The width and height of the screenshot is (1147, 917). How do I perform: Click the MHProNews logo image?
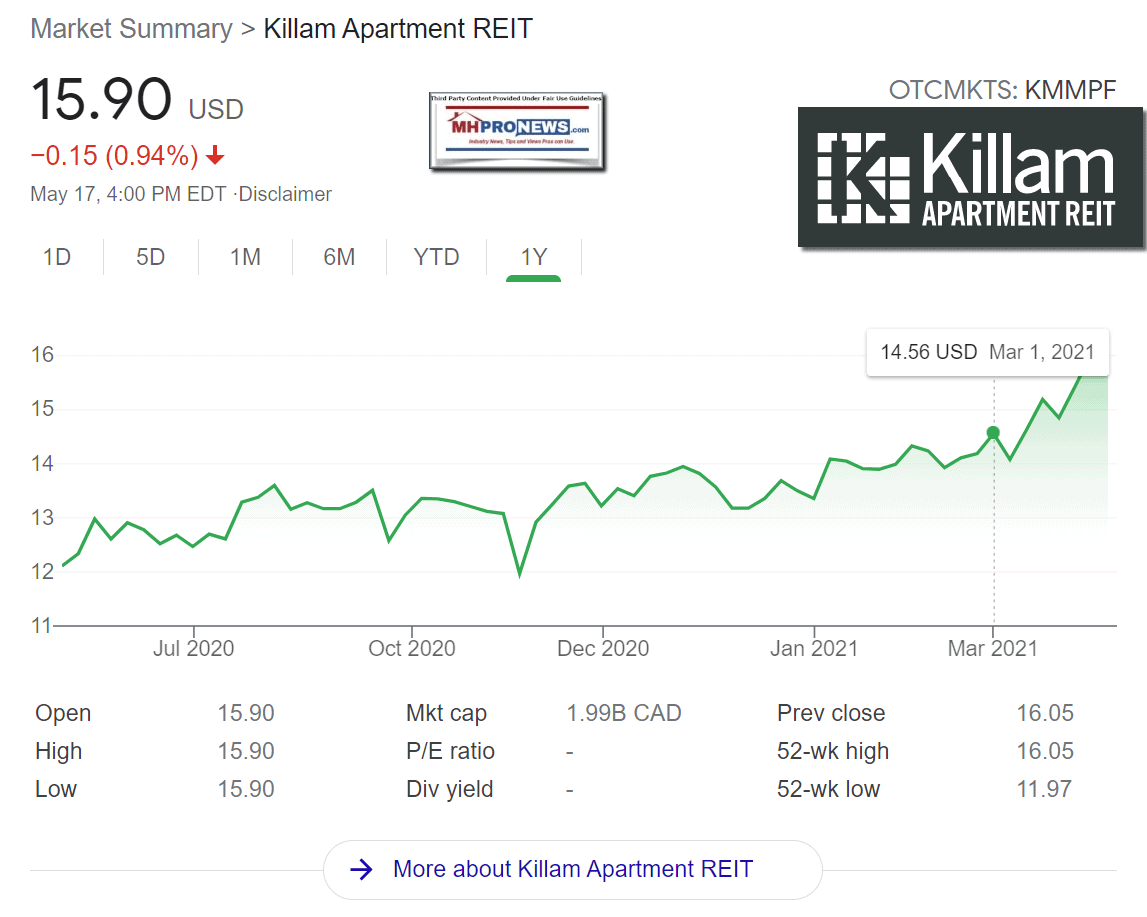(518, 130)
